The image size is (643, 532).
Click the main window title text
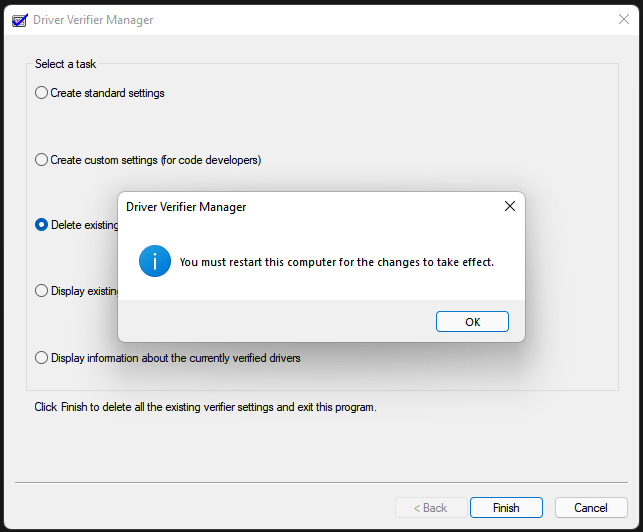pos(93,20)
